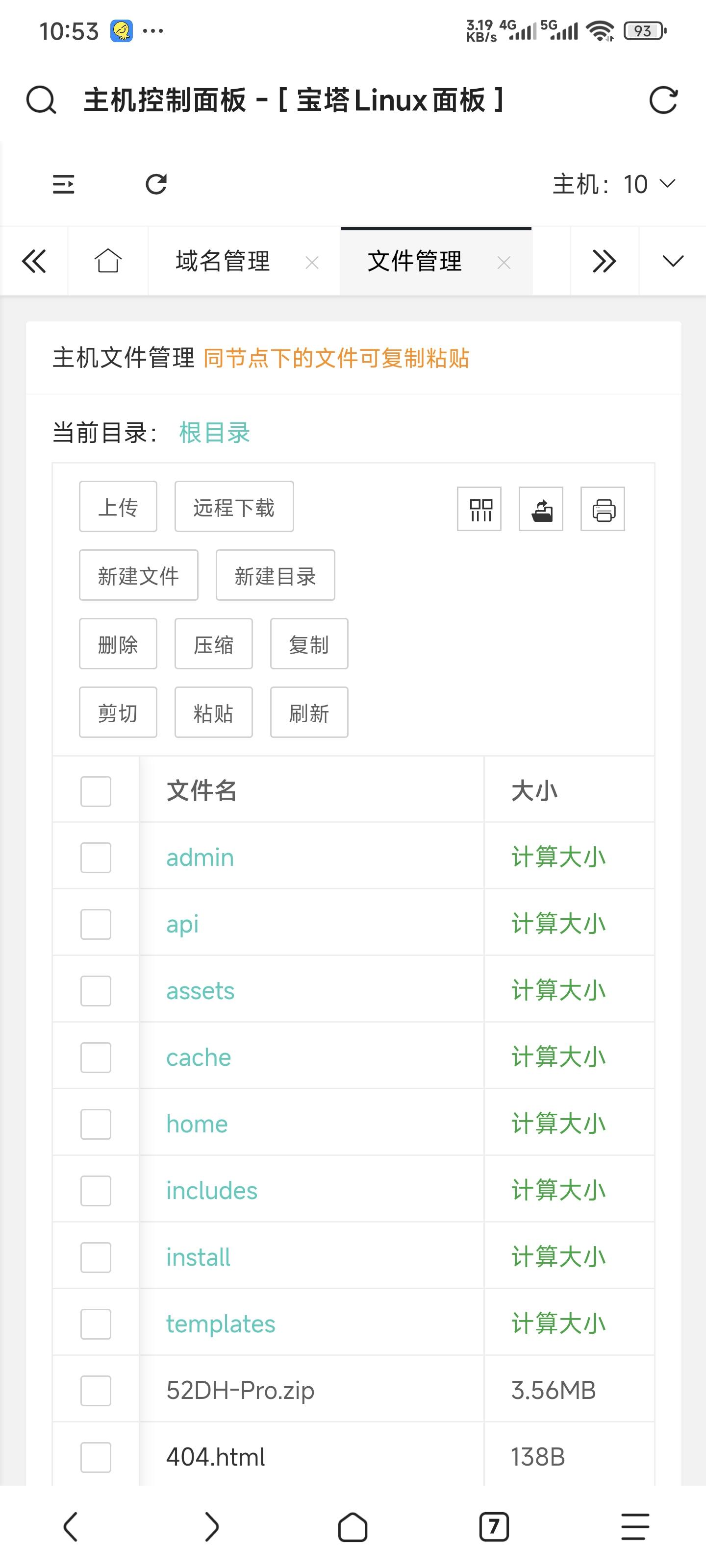Screen dimensions: 706x1568
Task: Click the page reload icon top right
Action: (664, 100)
